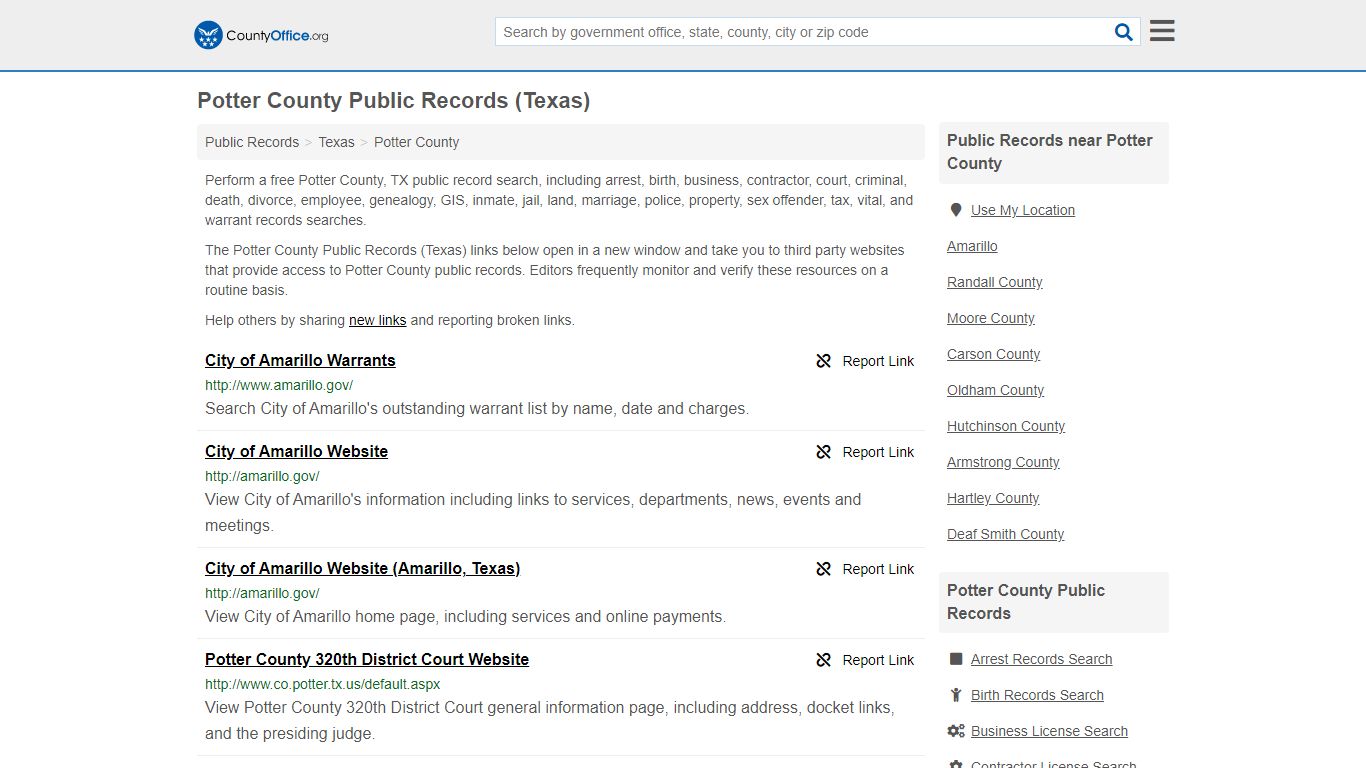Open Potter County 320th District Court Website
This screenshot has width=1366, height=768.
(x=367, y=659)
